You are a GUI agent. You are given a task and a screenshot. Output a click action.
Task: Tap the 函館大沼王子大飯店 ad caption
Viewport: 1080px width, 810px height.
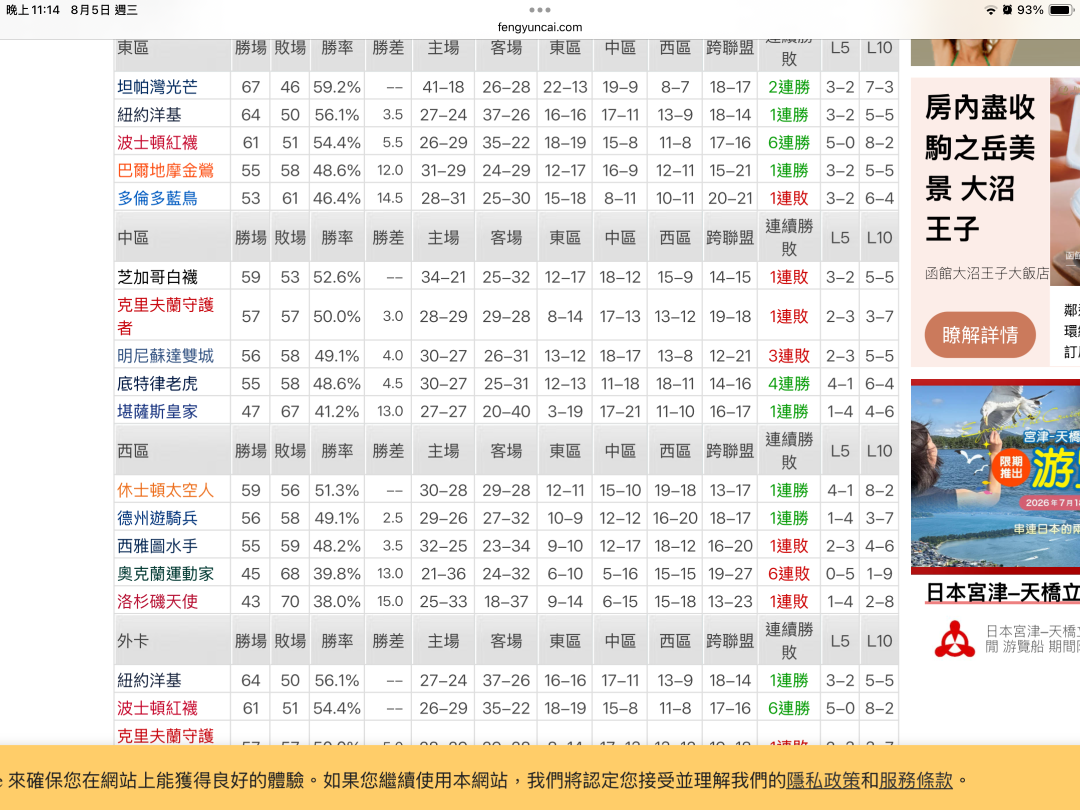[987, 273]
